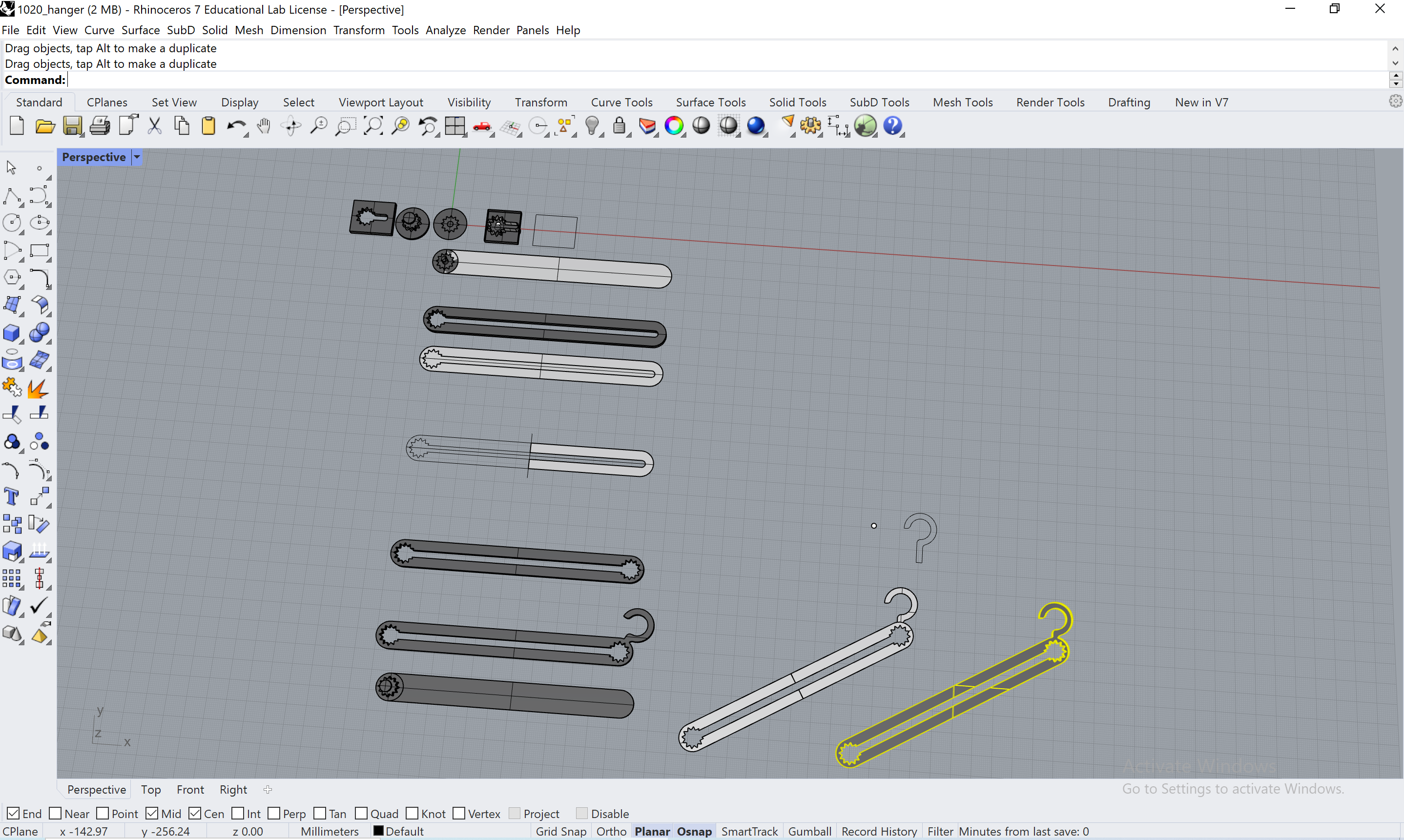This screenshot has height=840, width=1404.
Task: Click the blue Render sphere icon
Action: click(756, 125)
